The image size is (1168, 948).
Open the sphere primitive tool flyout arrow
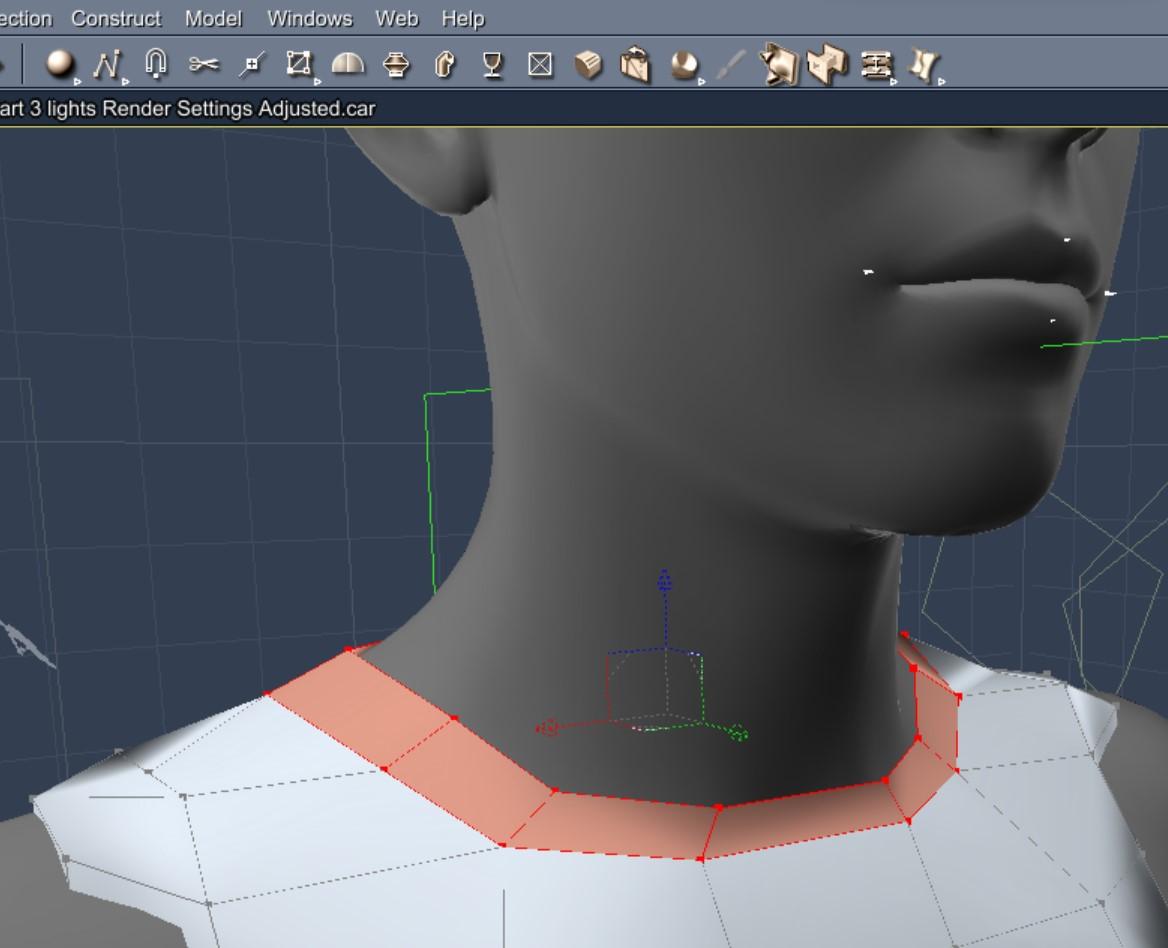pos(77,81)
